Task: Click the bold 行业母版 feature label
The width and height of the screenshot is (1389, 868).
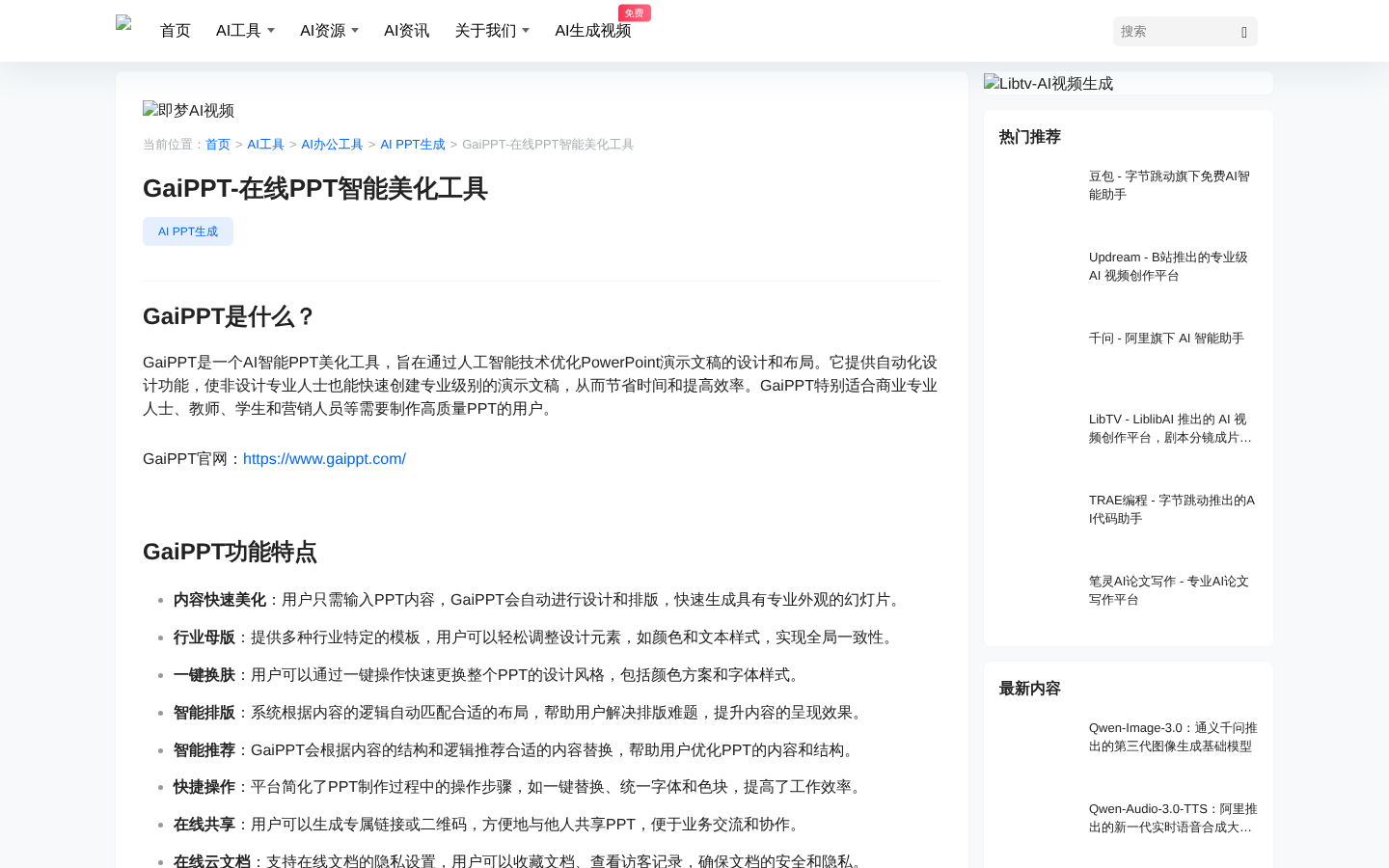Action: [204, 637]
